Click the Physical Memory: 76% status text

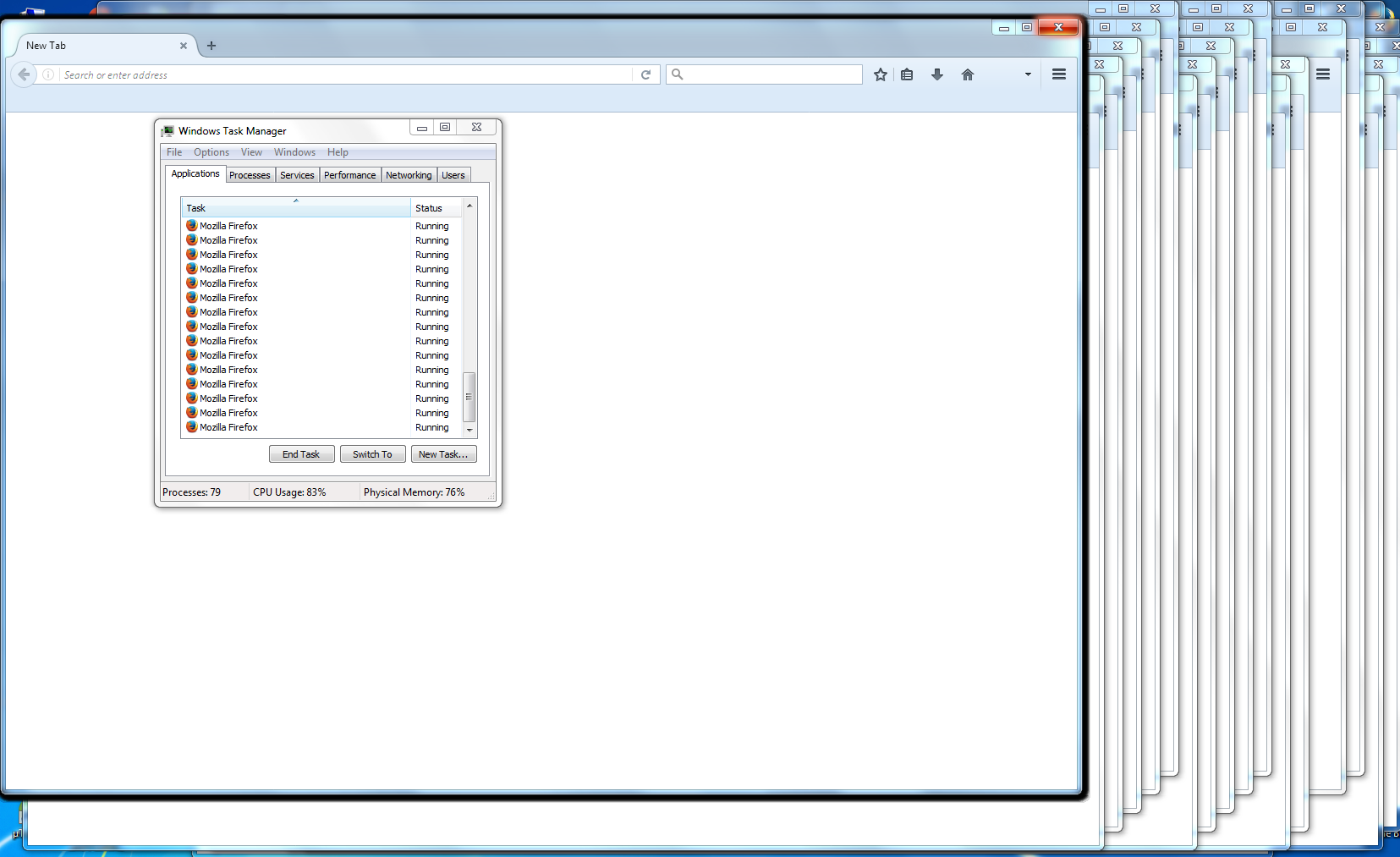coord(415,492)
